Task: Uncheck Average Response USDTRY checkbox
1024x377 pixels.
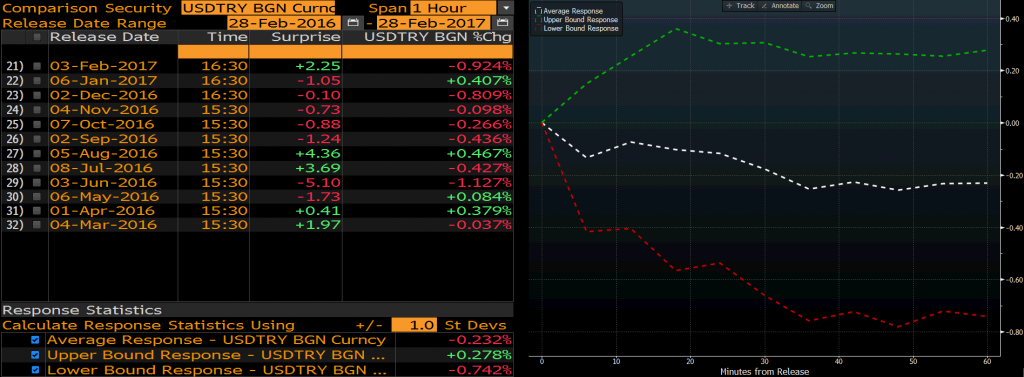Action: tap(35, 340)
